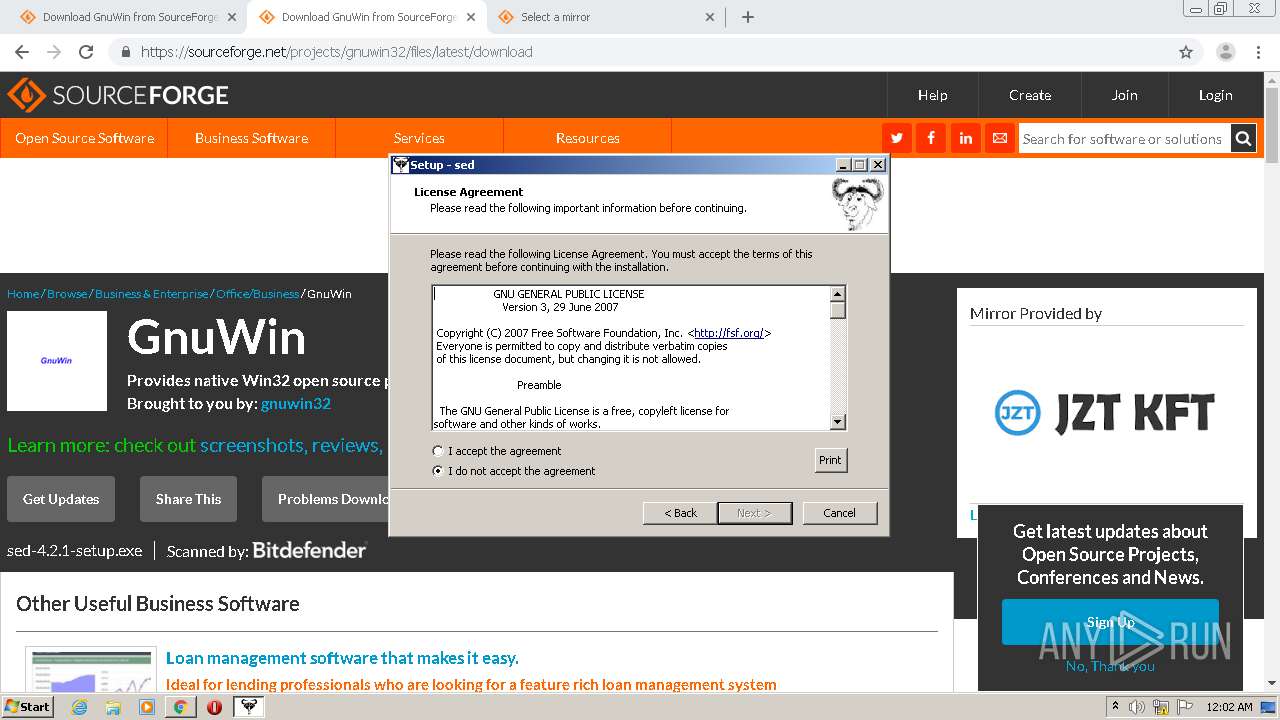Click the SourceForge logo
This screenshot has height=720, width=1280.
pos(118,95)
